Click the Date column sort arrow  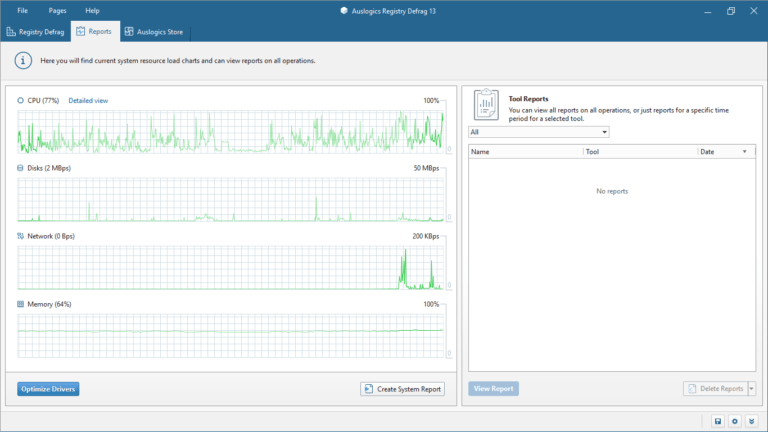click(x=744, y=152)
